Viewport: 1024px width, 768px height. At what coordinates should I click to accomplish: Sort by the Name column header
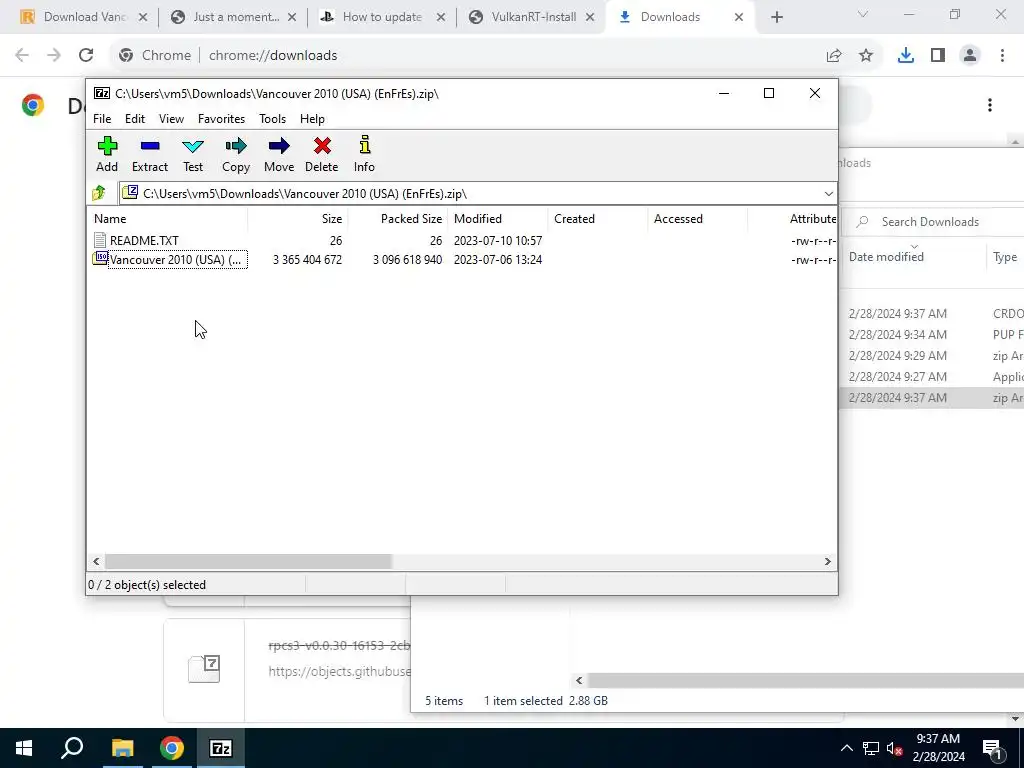167,219
